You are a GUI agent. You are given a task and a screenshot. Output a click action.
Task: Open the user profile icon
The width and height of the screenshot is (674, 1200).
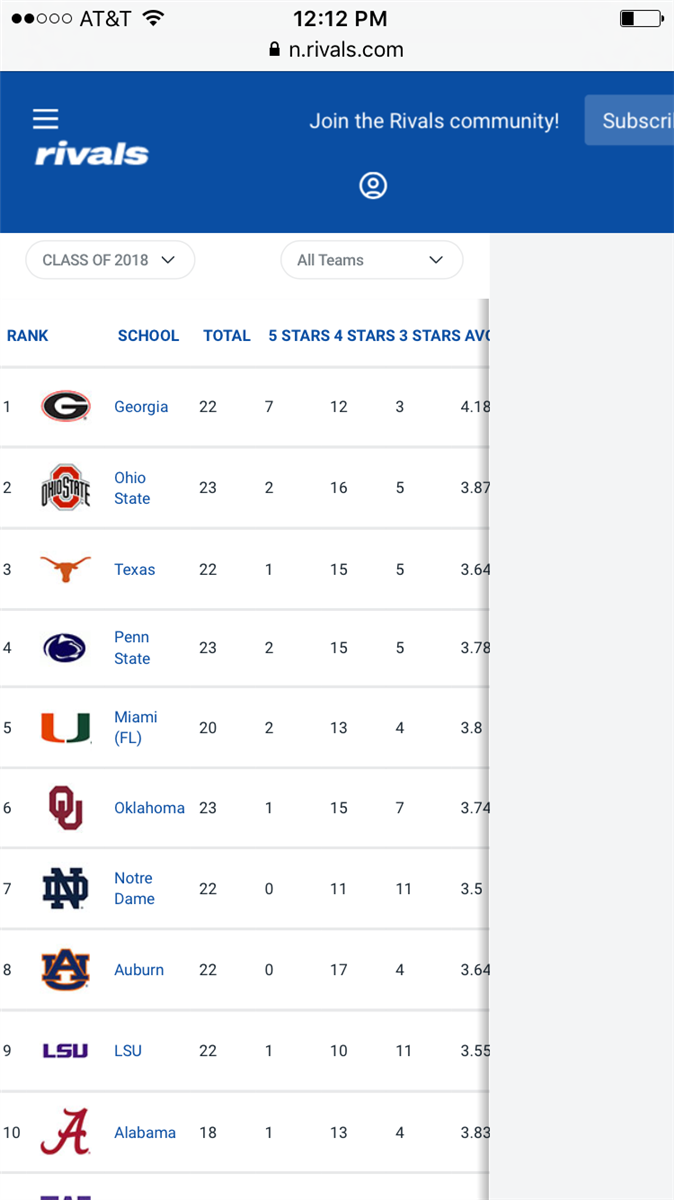[x=373, y=186]
